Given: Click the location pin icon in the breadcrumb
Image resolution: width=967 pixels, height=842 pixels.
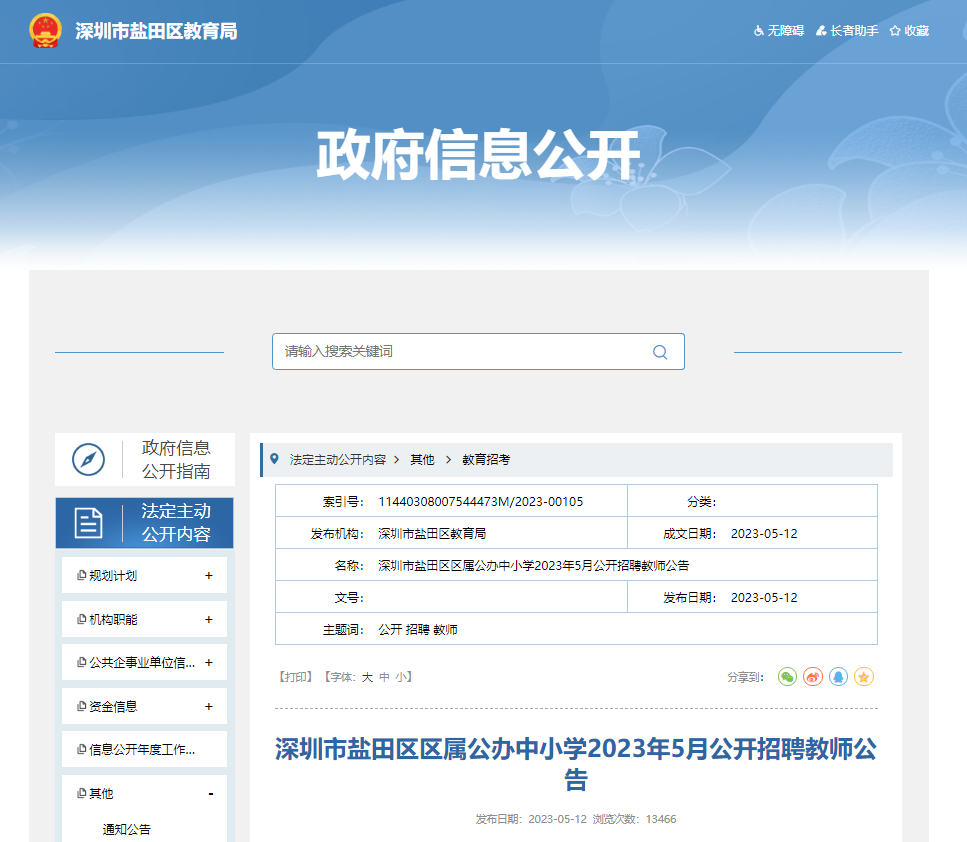Looking at the screenshot, I should (274, 459).
